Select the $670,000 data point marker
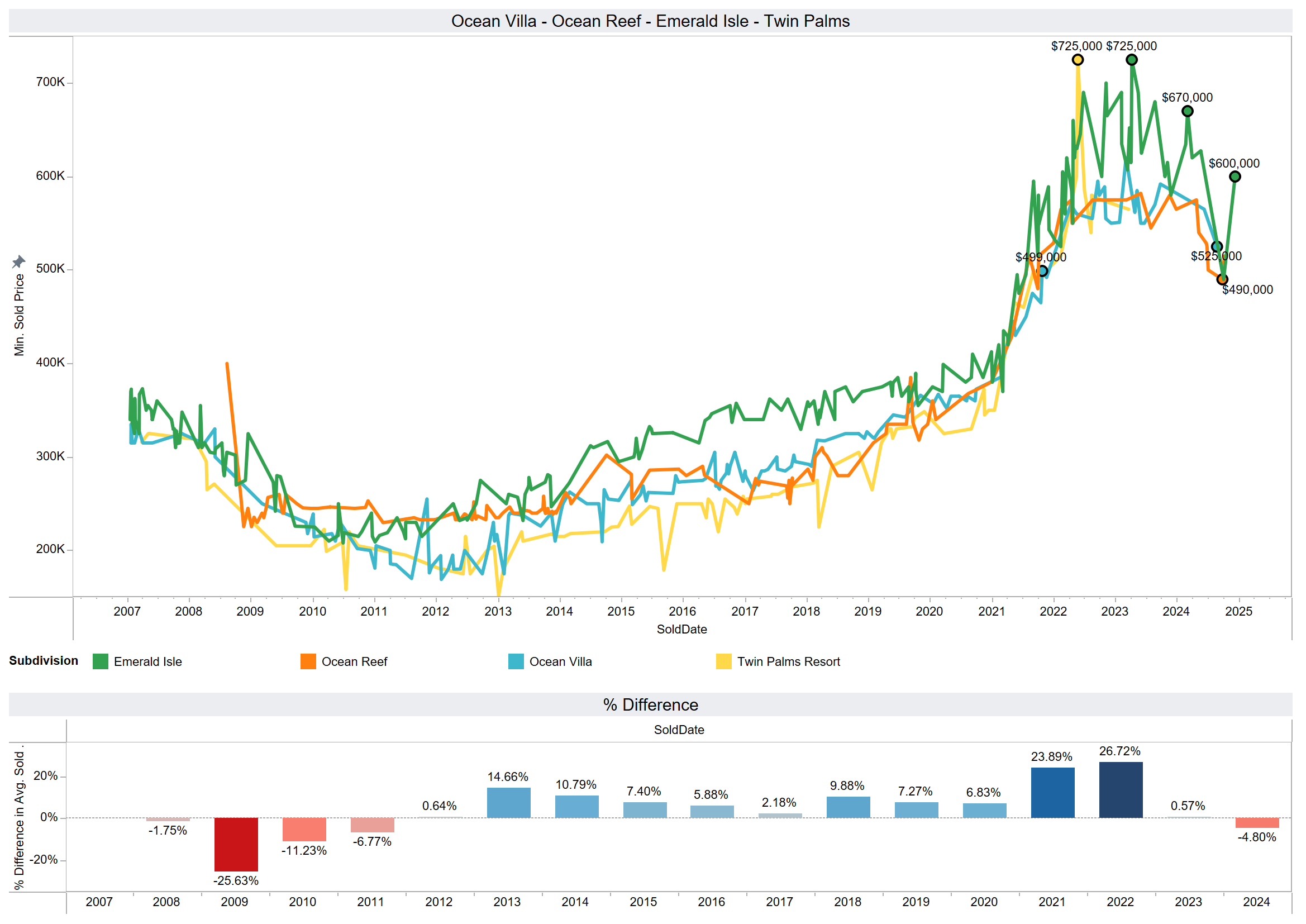This screenshot has height=924, width=1306. tap(1188, 111)
